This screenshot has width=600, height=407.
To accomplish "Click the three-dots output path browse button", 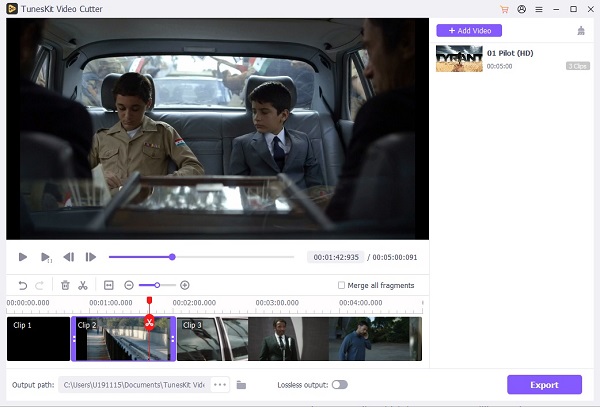I will tap(220, 384).
